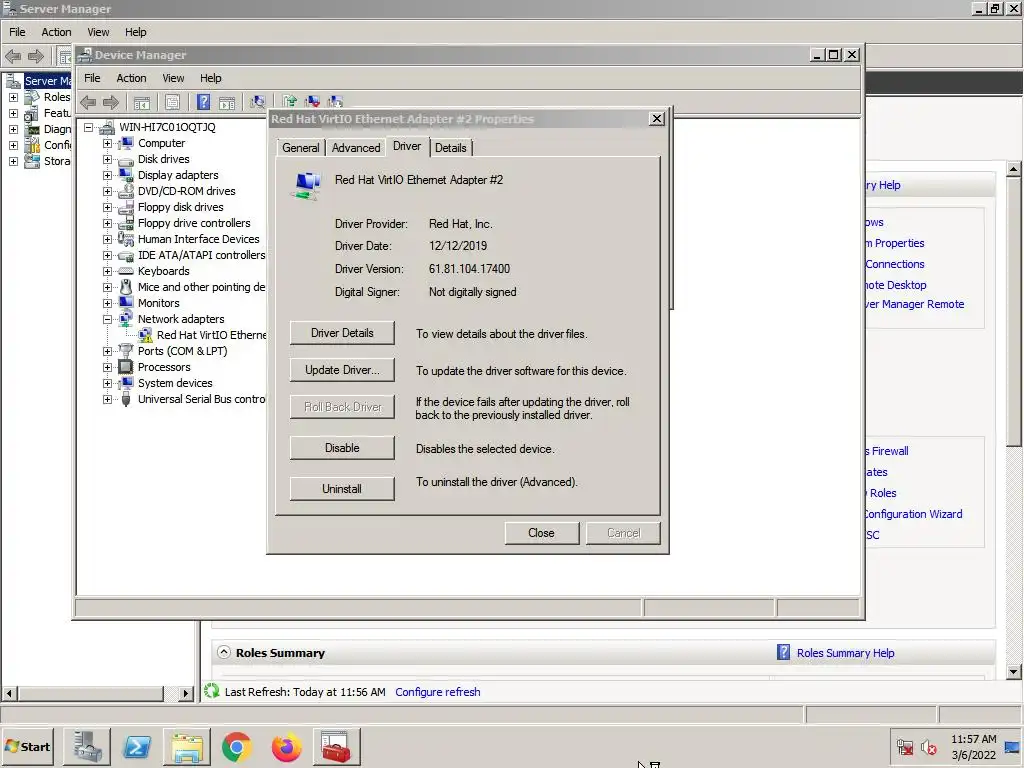Select Red Hat VirtIO Ethernet adapter tree entry
Viewport: 1024px width, 768px height.
(x=212, y=335)
